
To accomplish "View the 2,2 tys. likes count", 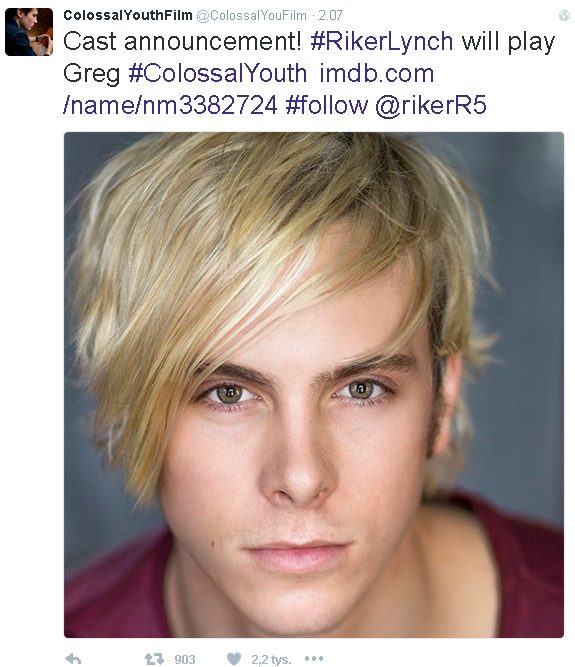I will click(x=271, y=659).
